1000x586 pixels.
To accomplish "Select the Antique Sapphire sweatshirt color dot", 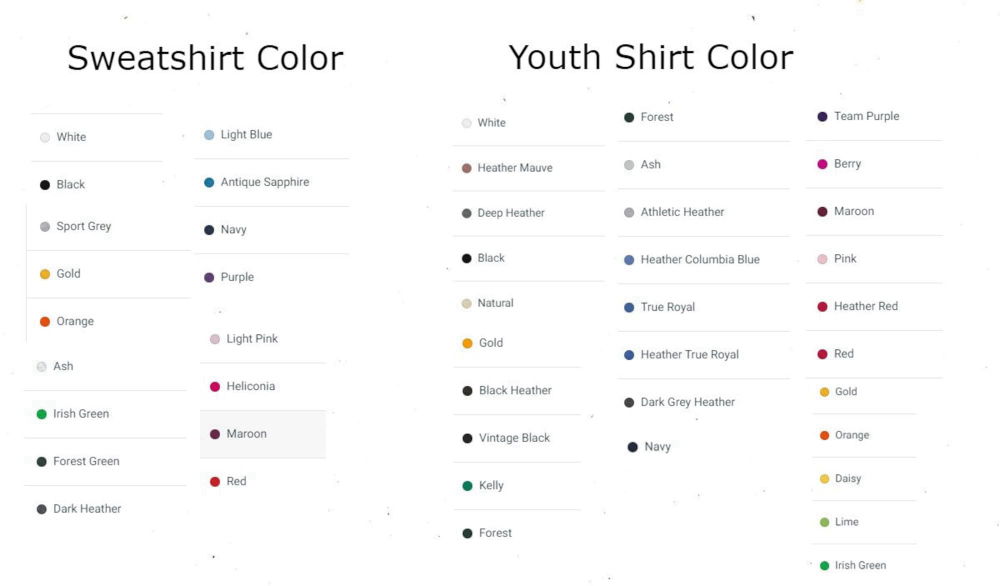I will pos(209,182).
